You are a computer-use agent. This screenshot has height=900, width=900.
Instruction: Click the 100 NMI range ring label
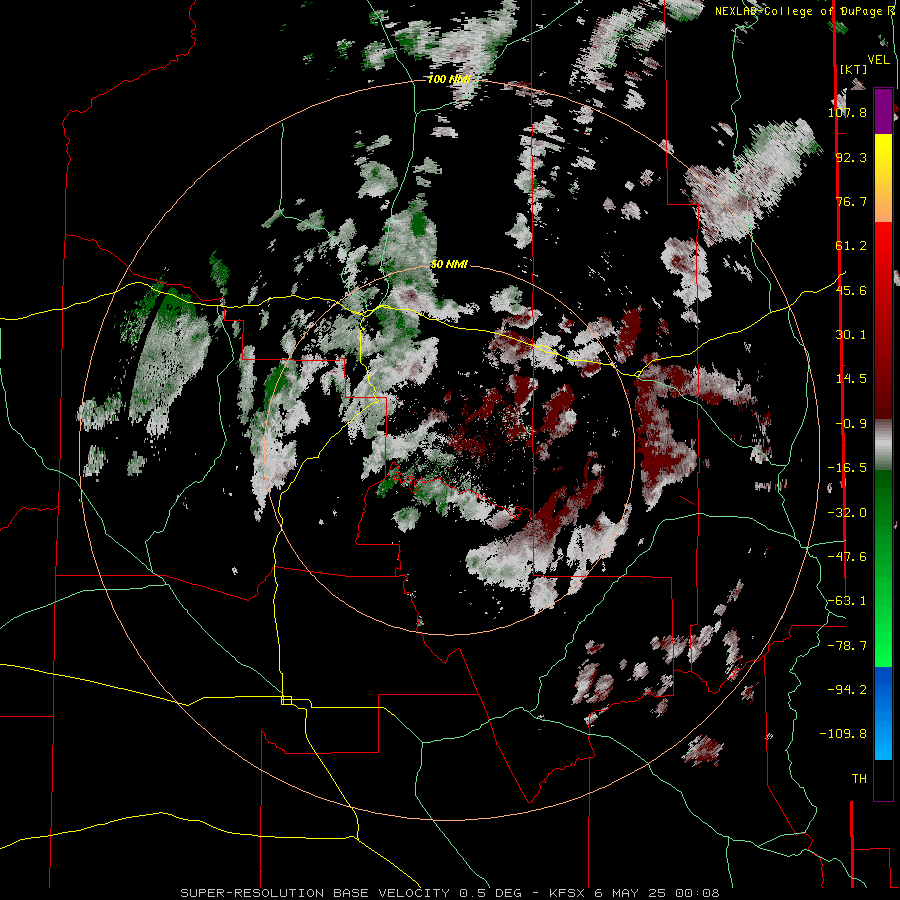click(449, 79)
